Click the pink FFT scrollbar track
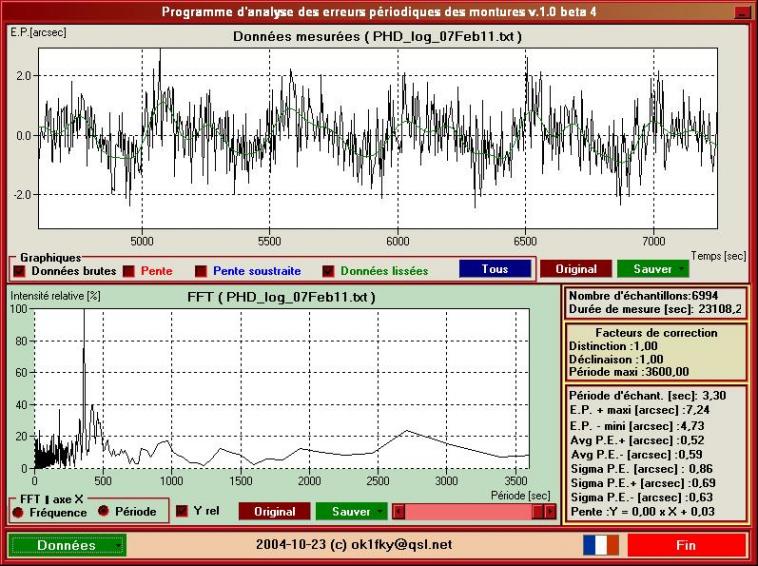The image size is (758, 566). coord(468,511)
